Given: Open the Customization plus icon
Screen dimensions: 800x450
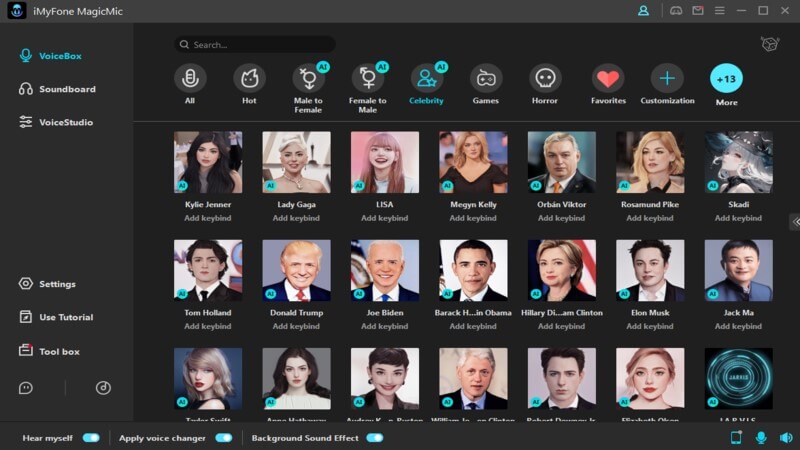Looking at the screenshot, I should pos(667,78).
